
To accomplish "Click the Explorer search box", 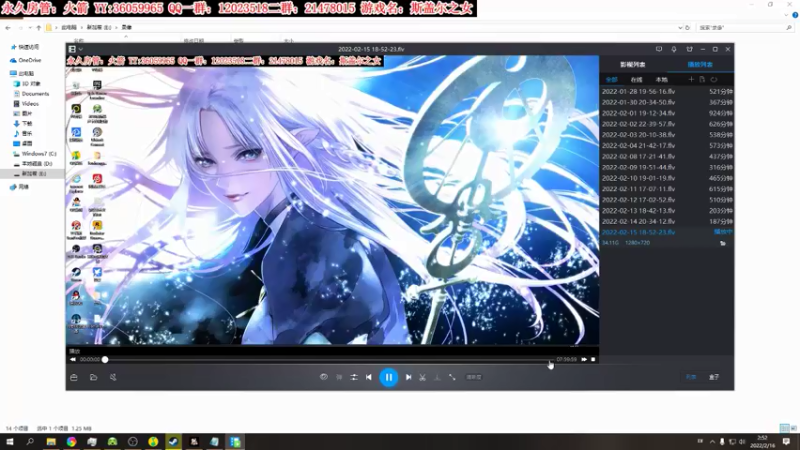I will [x=745, y=28].
